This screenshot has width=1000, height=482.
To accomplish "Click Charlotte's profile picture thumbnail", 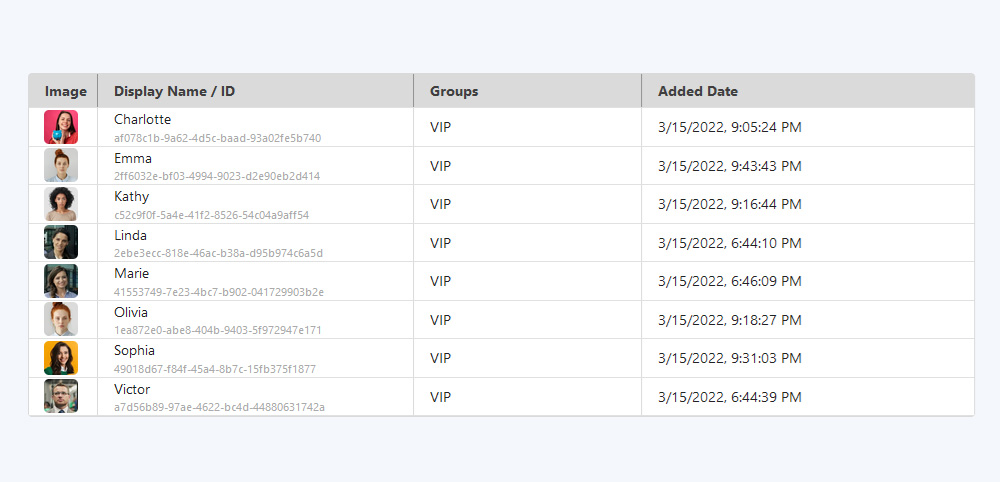I will tap(61, 127).
